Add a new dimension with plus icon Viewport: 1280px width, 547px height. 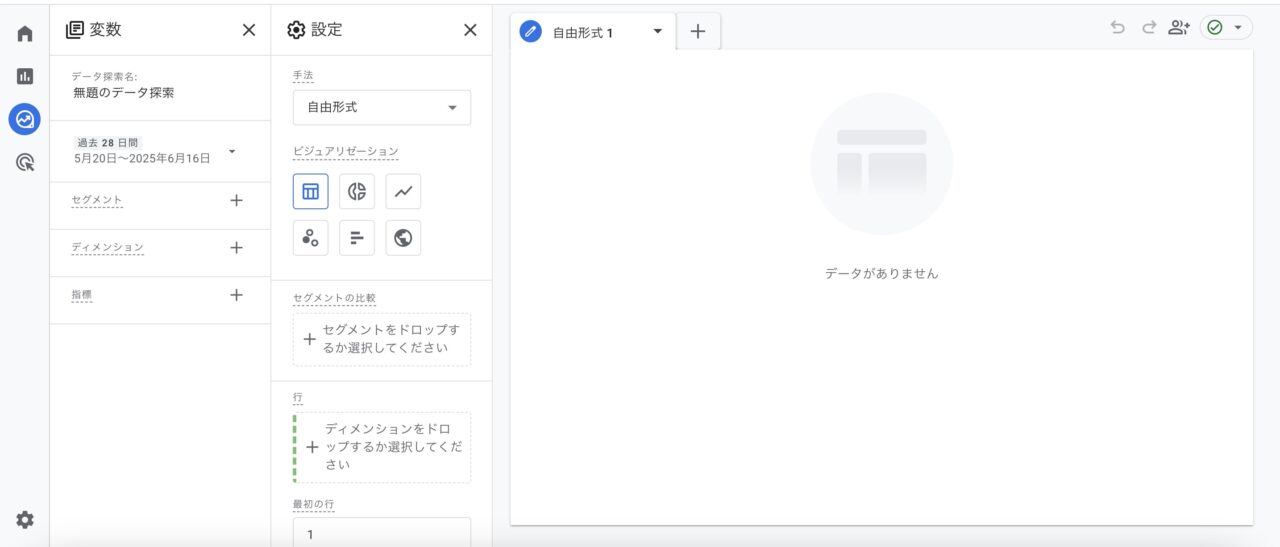click(236, 248)
